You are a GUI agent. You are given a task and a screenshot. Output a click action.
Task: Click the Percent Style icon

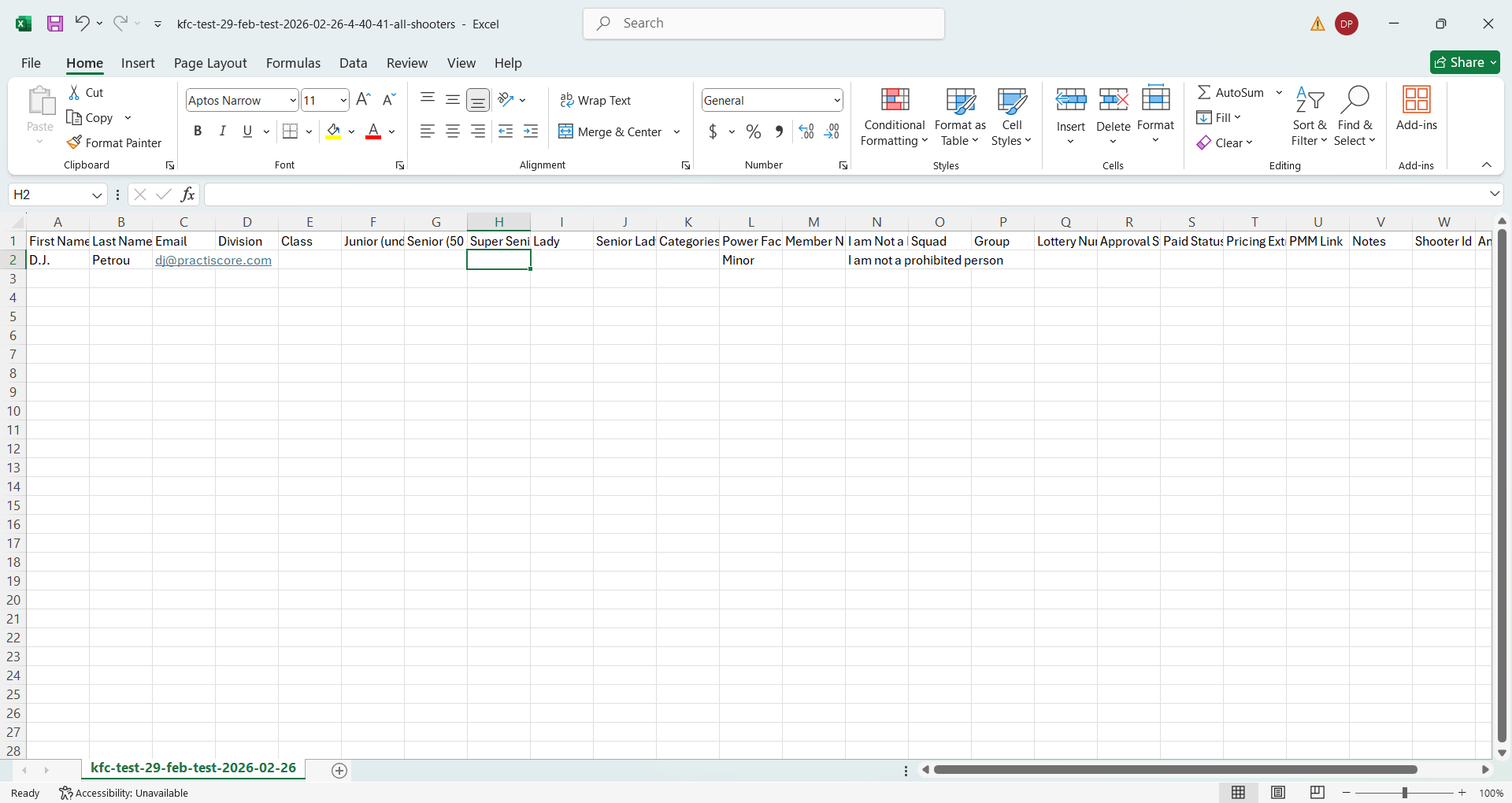tap(754, 131)
